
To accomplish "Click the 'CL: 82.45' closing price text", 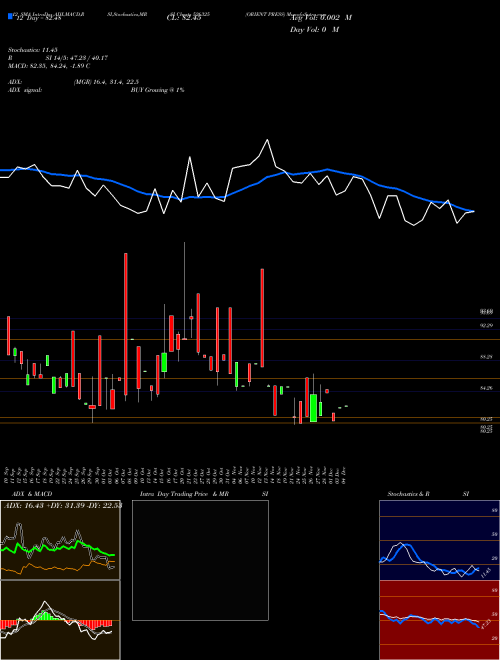I will pos(184,18).
